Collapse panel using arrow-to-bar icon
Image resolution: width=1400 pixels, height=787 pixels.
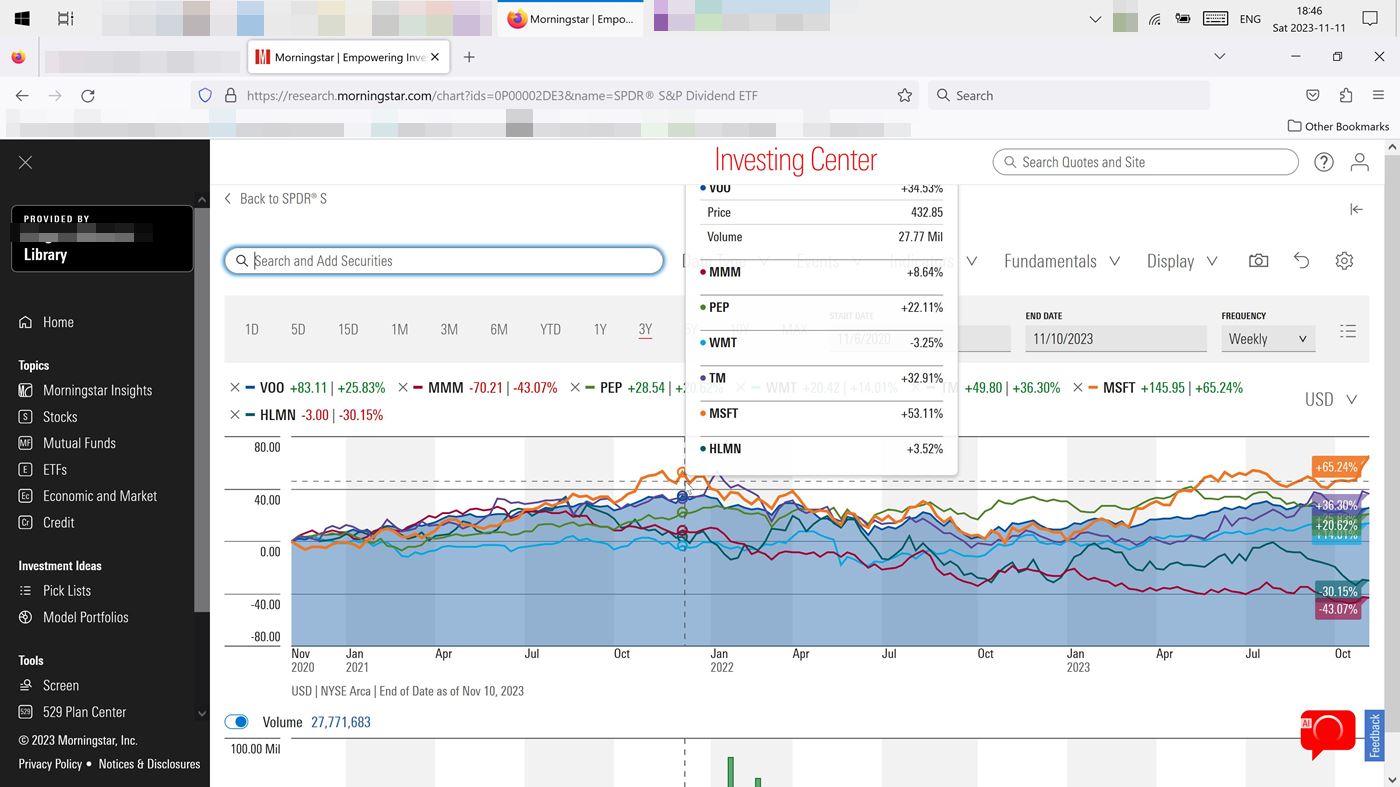coord(1356,209)
